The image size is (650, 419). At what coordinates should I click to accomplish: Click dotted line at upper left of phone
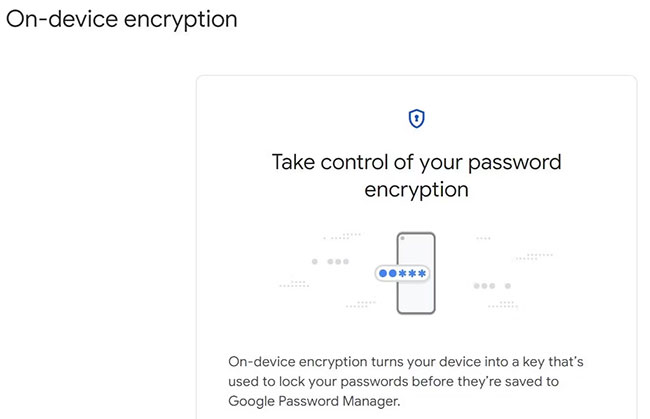pos(345,235)
